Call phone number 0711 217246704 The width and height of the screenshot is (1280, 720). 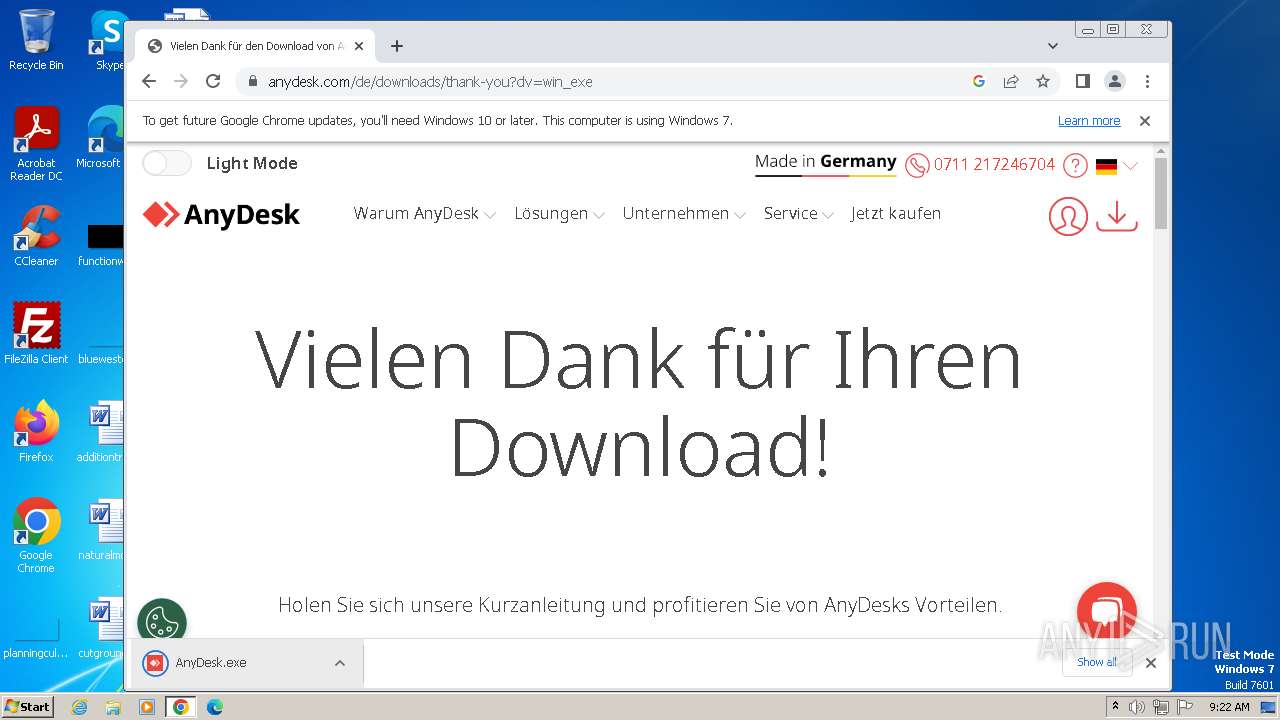(994, 165)
